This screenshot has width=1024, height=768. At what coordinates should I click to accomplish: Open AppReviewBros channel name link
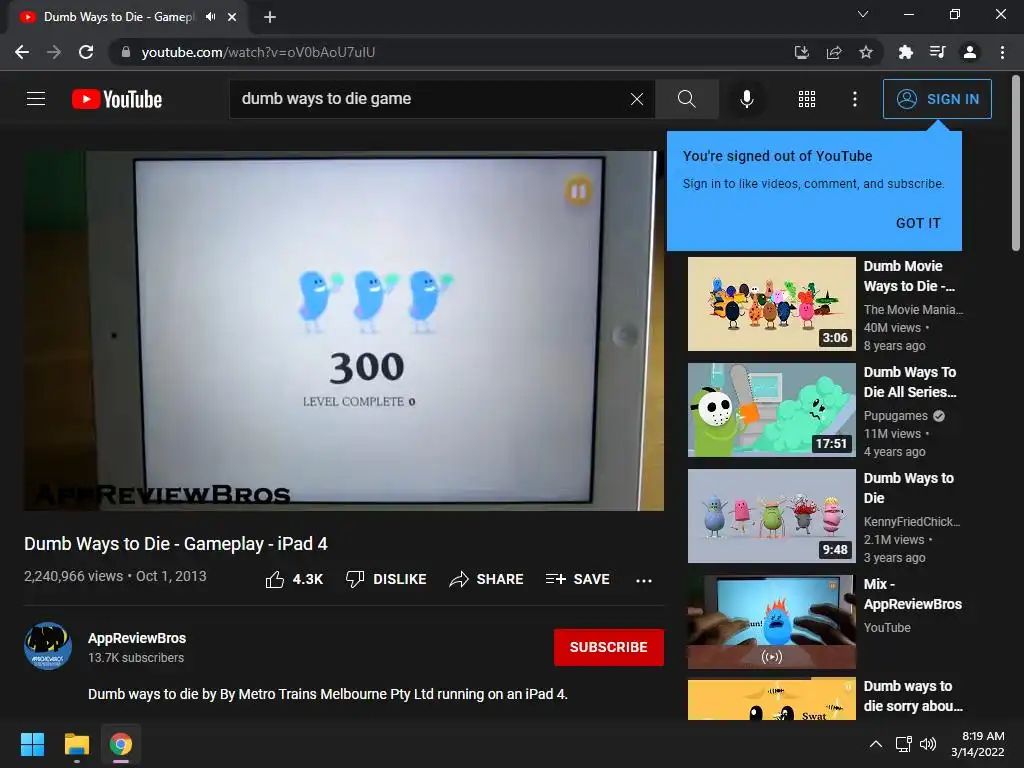click(x=137, y=638)
